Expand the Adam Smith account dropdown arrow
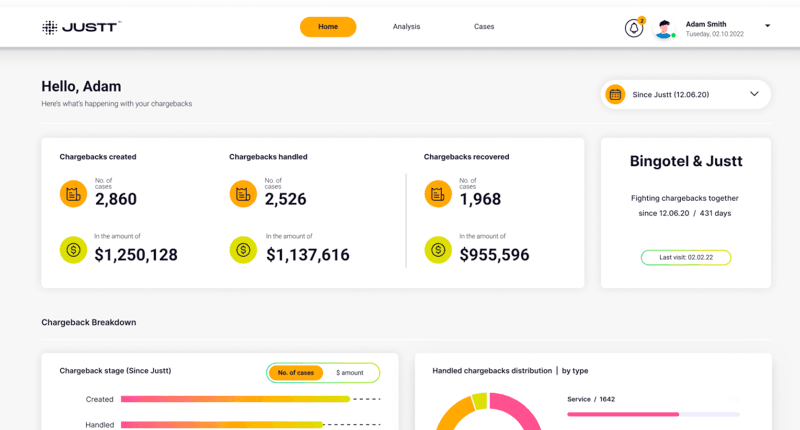Viewport: 800px width, 430px height. (767, 26)
